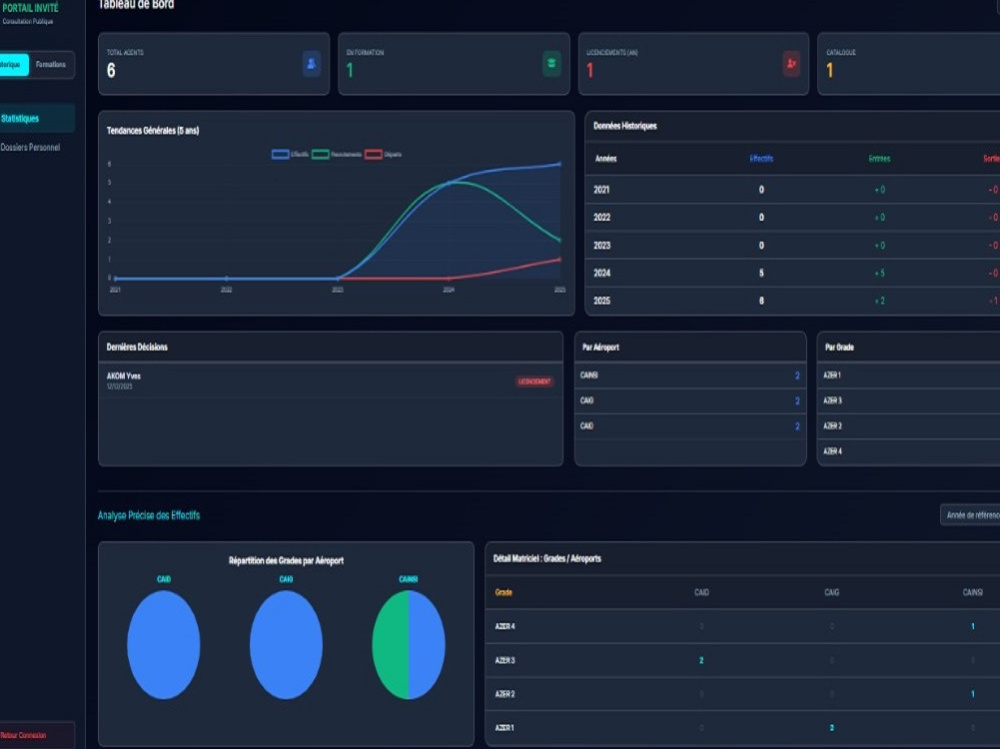The height and width of the screenshot is (749, 1000).
Task: Click the AZER 3 row in Par Grade
Action: coord(909,401)
